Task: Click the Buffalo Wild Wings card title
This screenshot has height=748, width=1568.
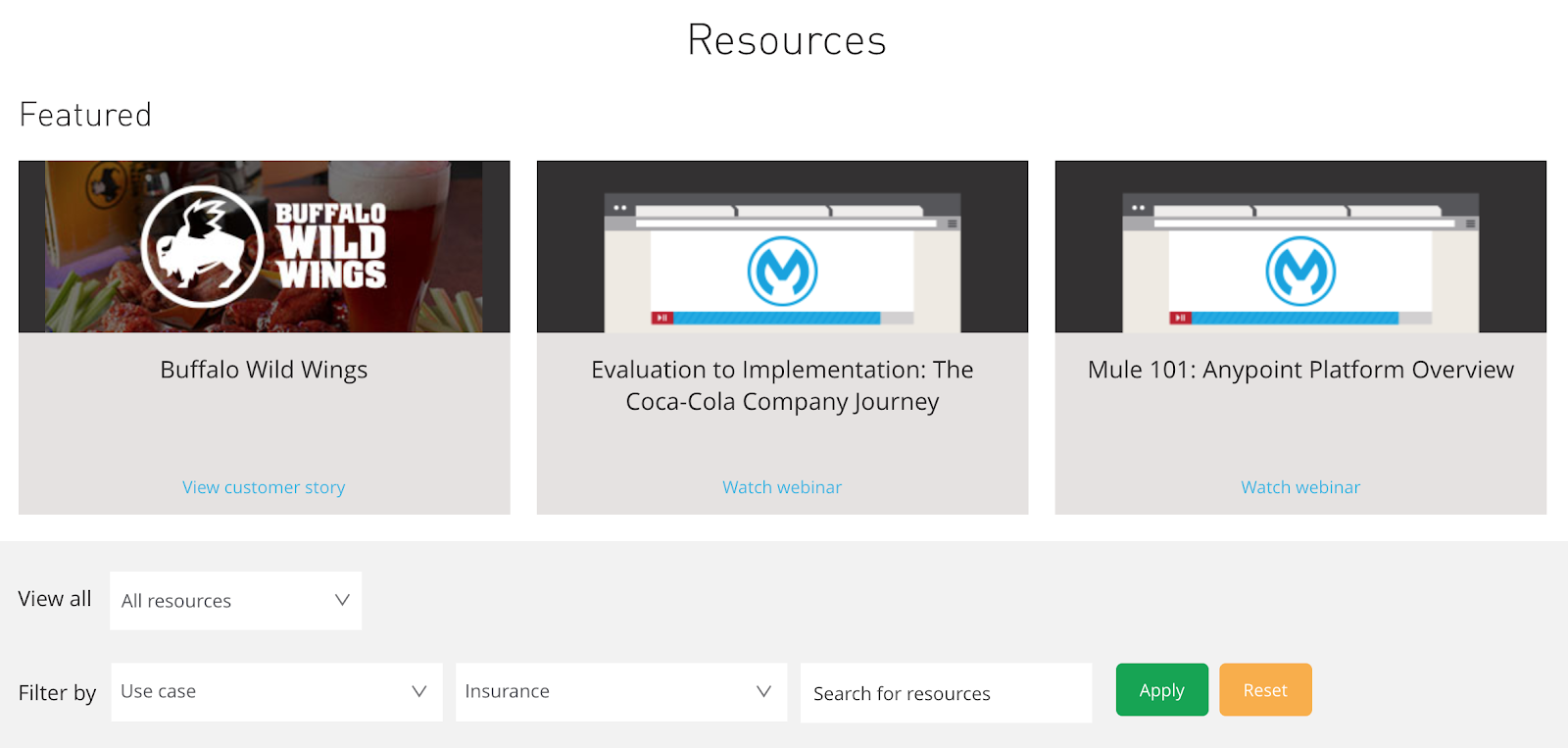Action: pyautogui.click(x=264, y=370)
